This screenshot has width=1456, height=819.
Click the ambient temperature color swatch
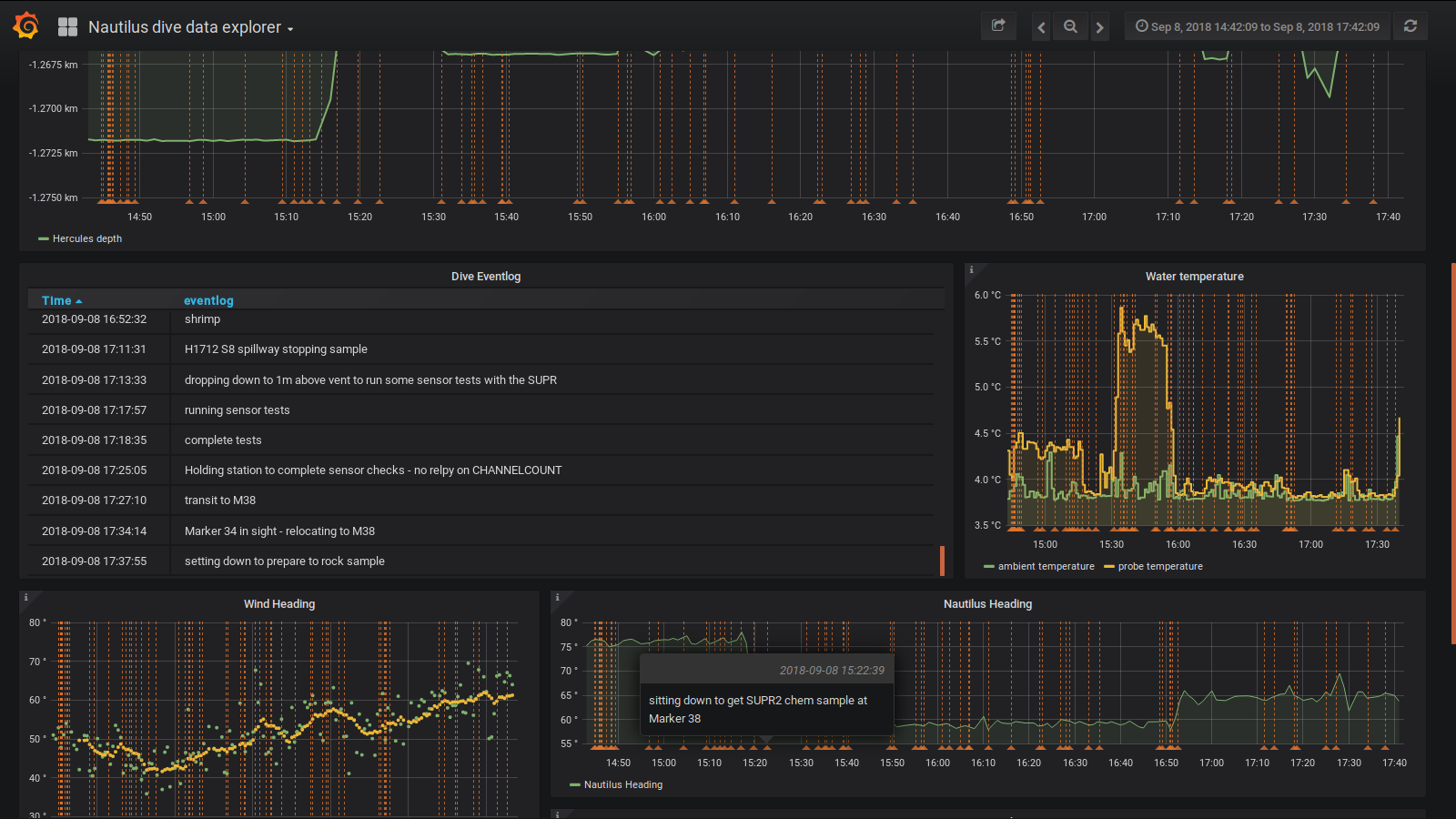(989, 567)
